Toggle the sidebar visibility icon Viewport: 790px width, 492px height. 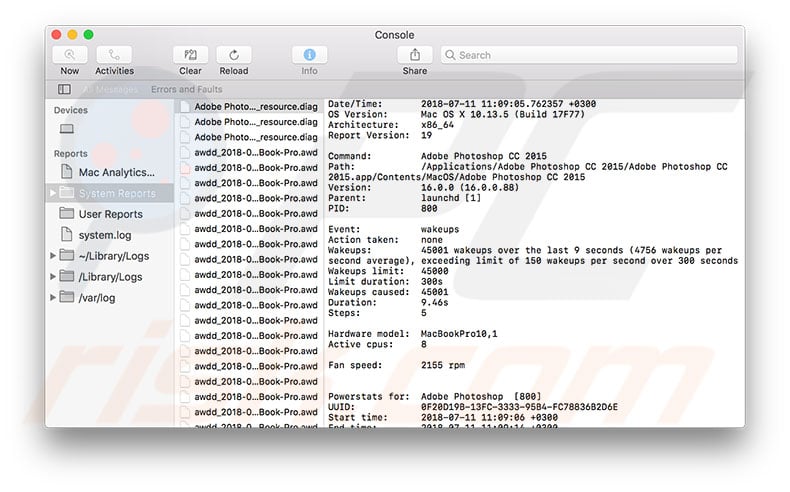click(x=64, y=89)
